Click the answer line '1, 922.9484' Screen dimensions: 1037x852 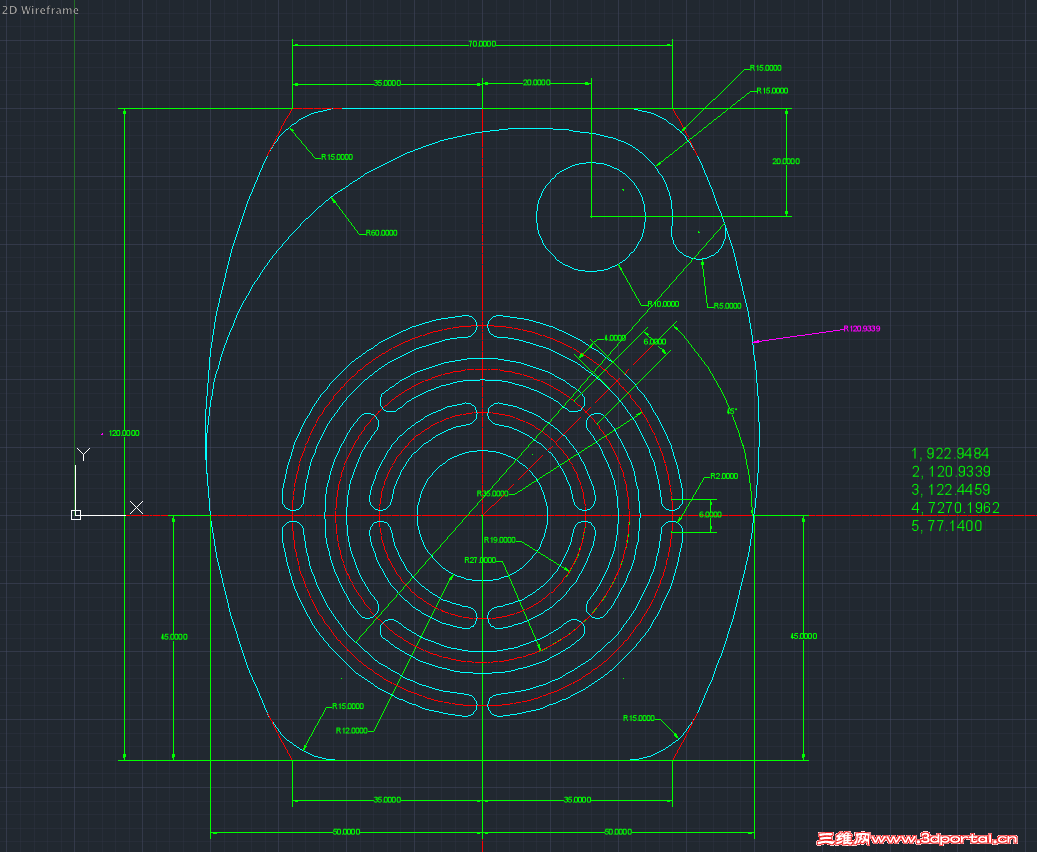950,453
